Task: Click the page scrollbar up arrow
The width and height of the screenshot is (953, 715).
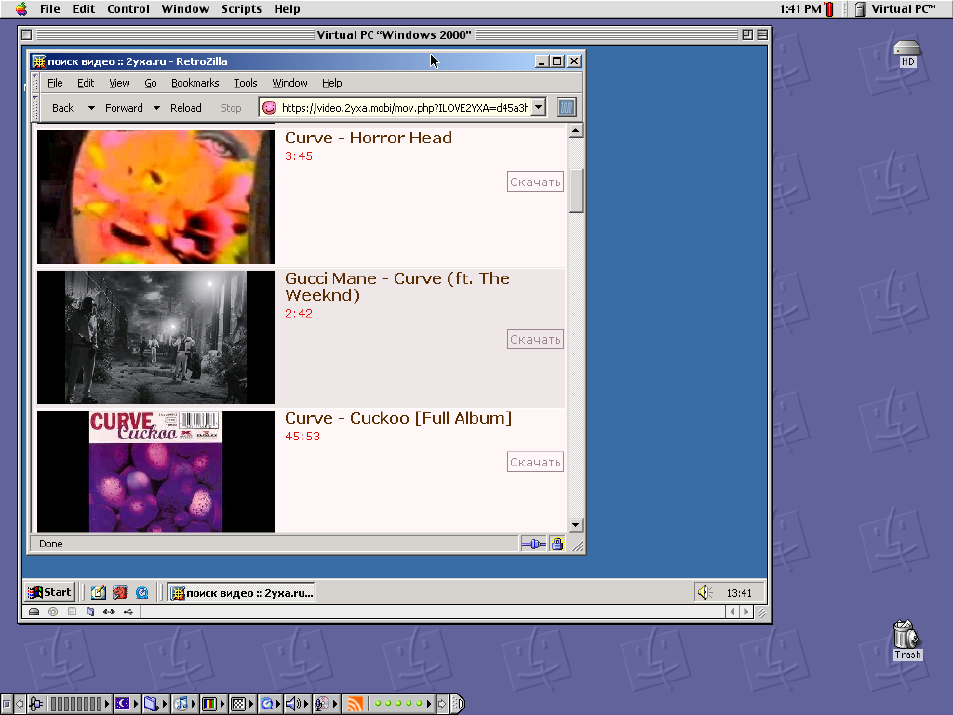Action: pyautogui.click(x=576, y=131)
